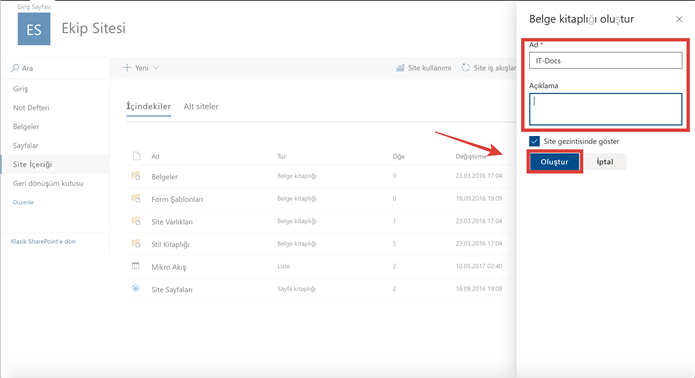The height and width of the screenshot is (378, 695).
Task: Click the Stil Kitaplığı library icon
Action: point(136,244)
